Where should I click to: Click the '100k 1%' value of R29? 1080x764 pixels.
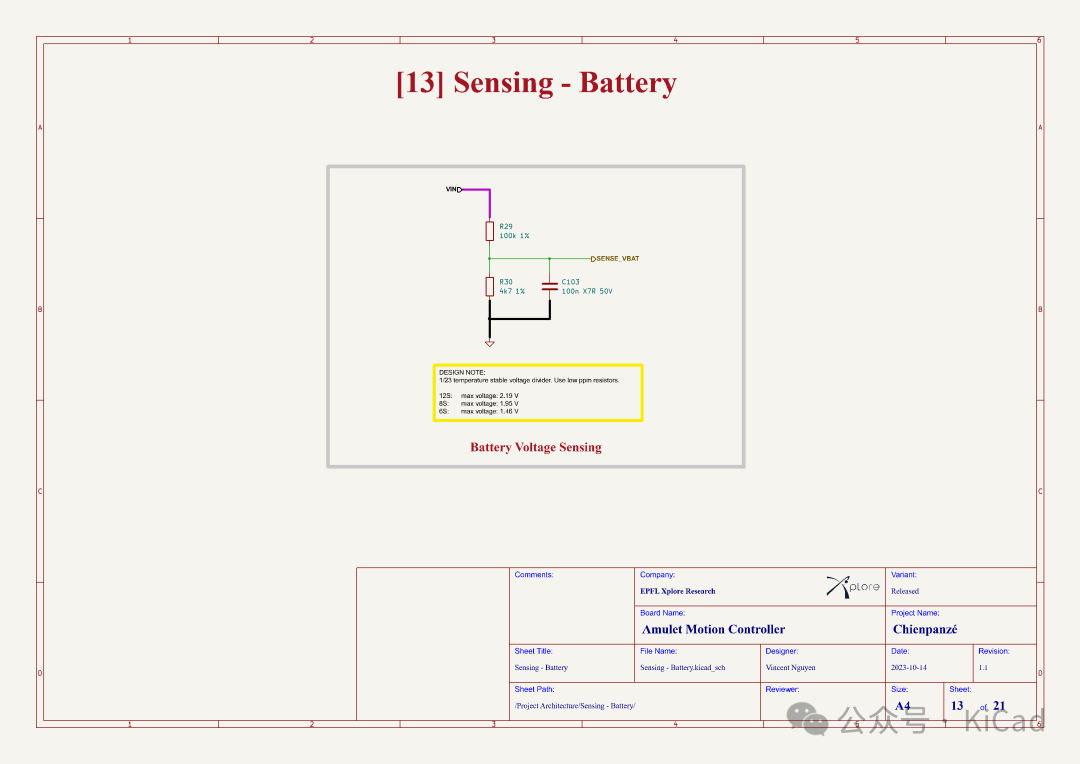tap(514, 236)
